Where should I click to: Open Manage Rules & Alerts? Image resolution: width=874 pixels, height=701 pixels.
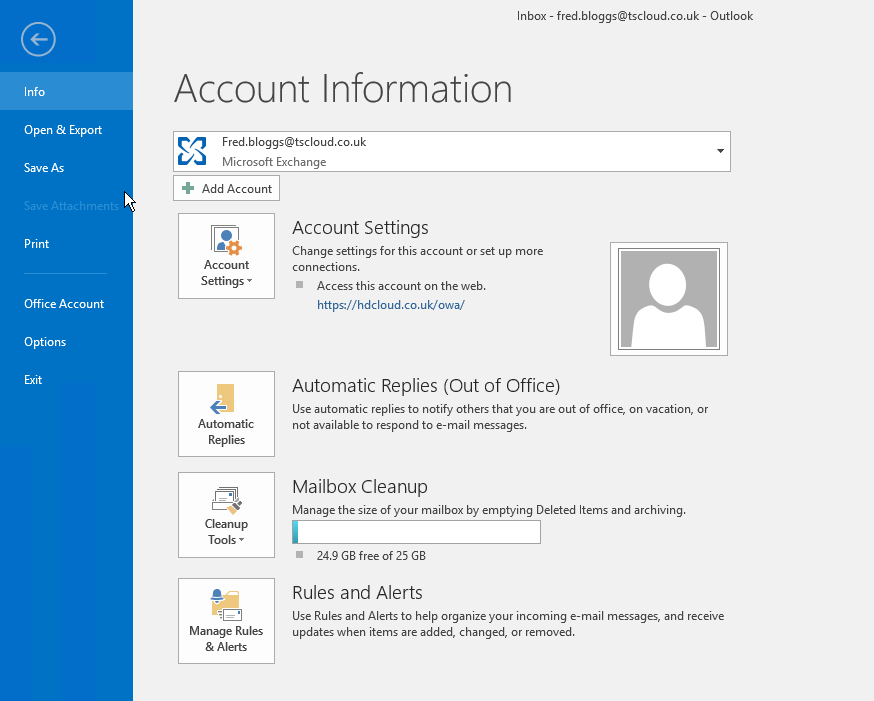[x=226, y=621]
